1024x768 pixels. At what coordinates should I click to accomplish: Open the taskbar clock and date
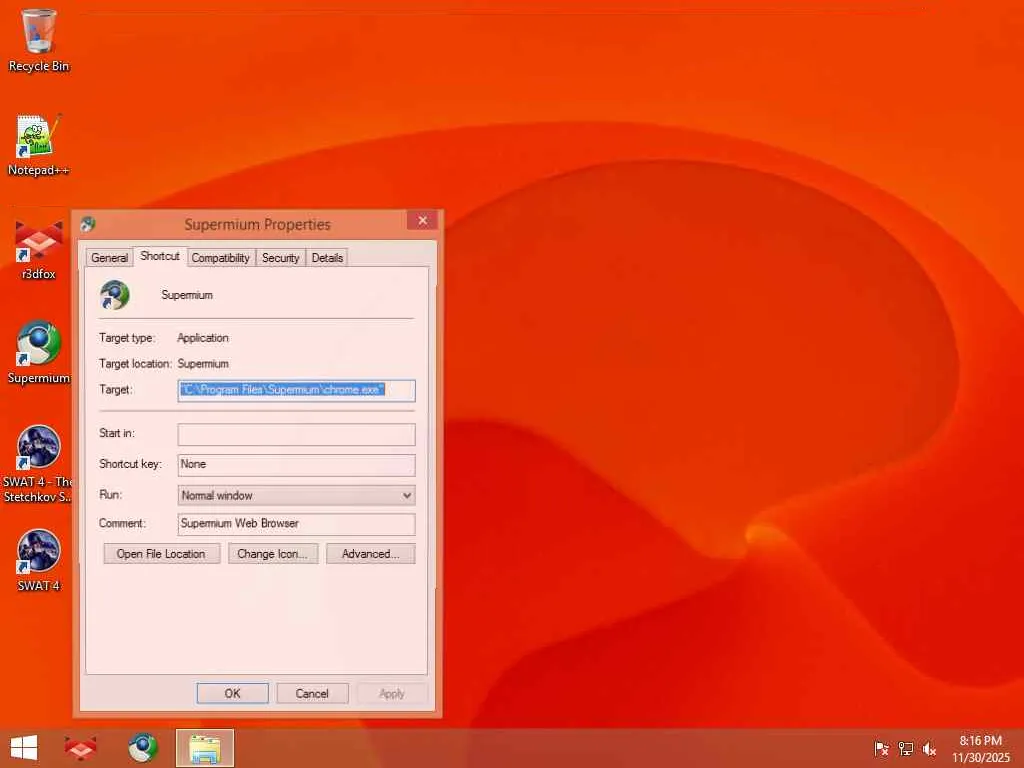(981, 748)
